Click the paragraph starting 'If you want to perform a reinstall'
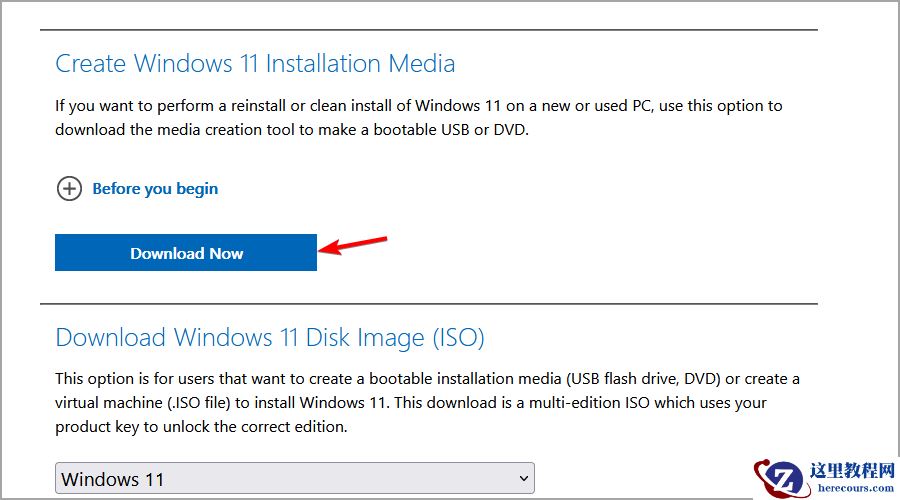900x500 pixels. [x=418, y=118]
